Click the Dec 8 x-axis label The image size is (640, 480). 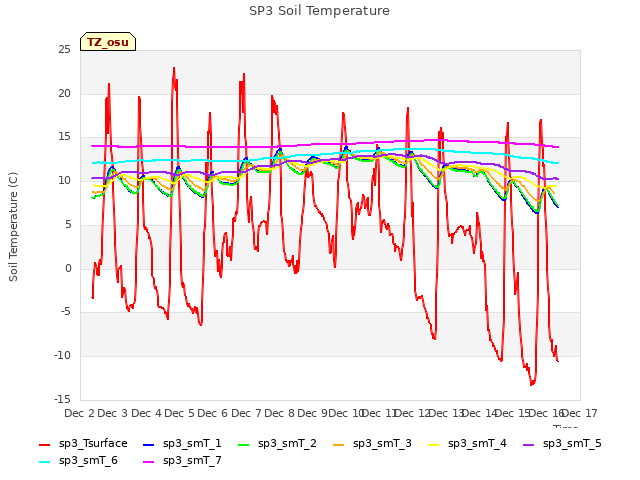pos(280,413)
